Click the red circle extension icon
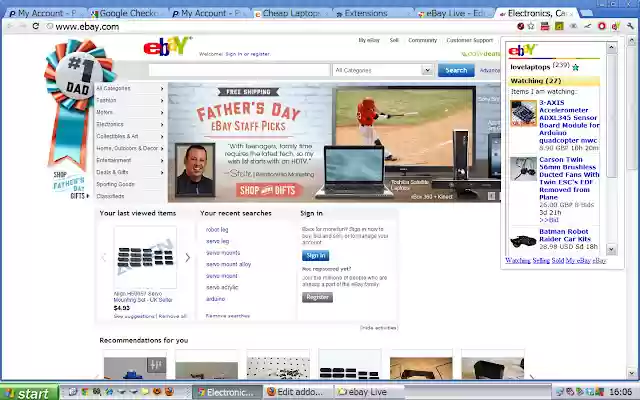The image size is (640, 400). [601, 27]
